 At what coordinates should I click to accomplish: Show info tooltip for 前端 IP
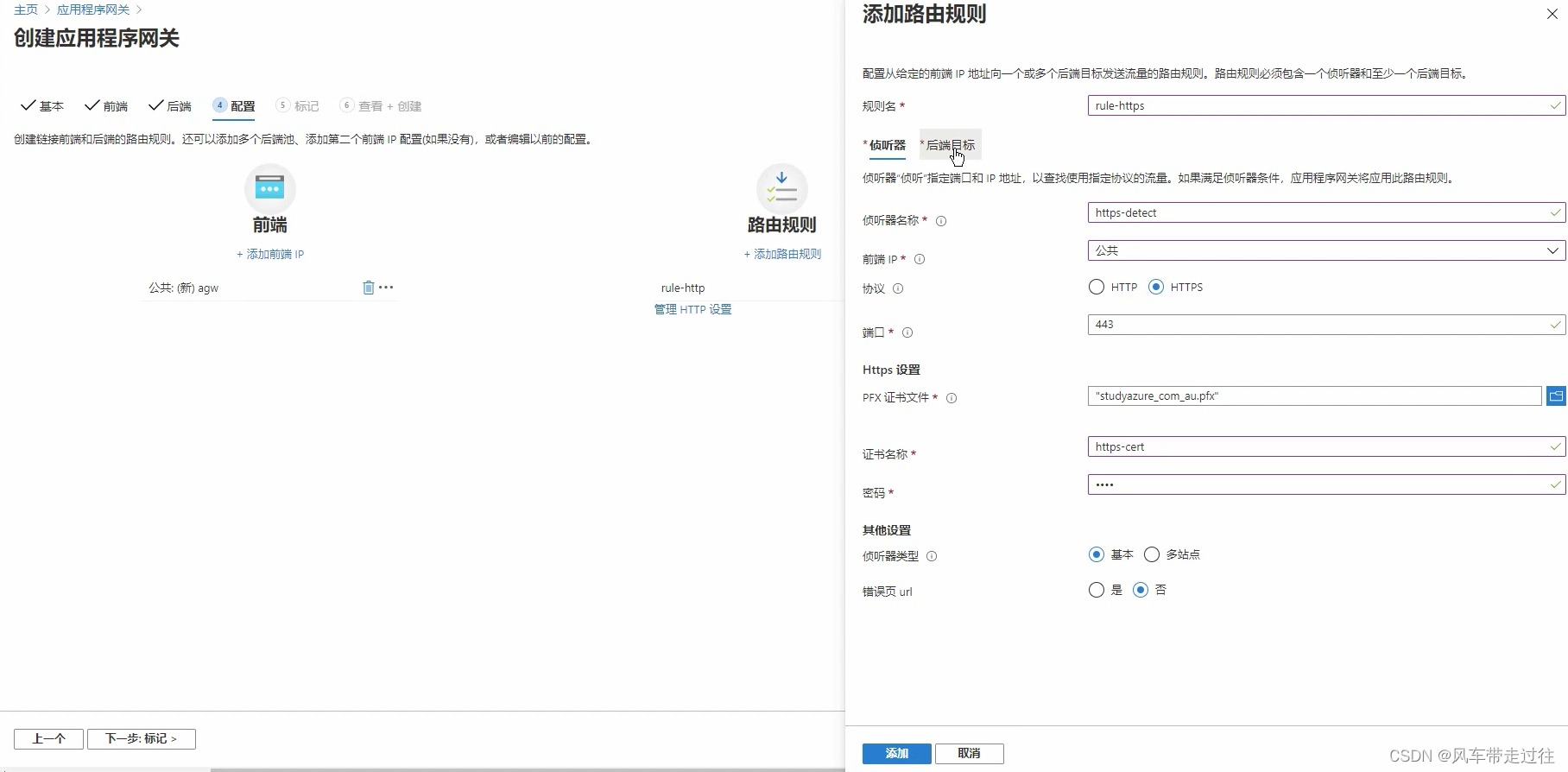[x=920, y=259]
